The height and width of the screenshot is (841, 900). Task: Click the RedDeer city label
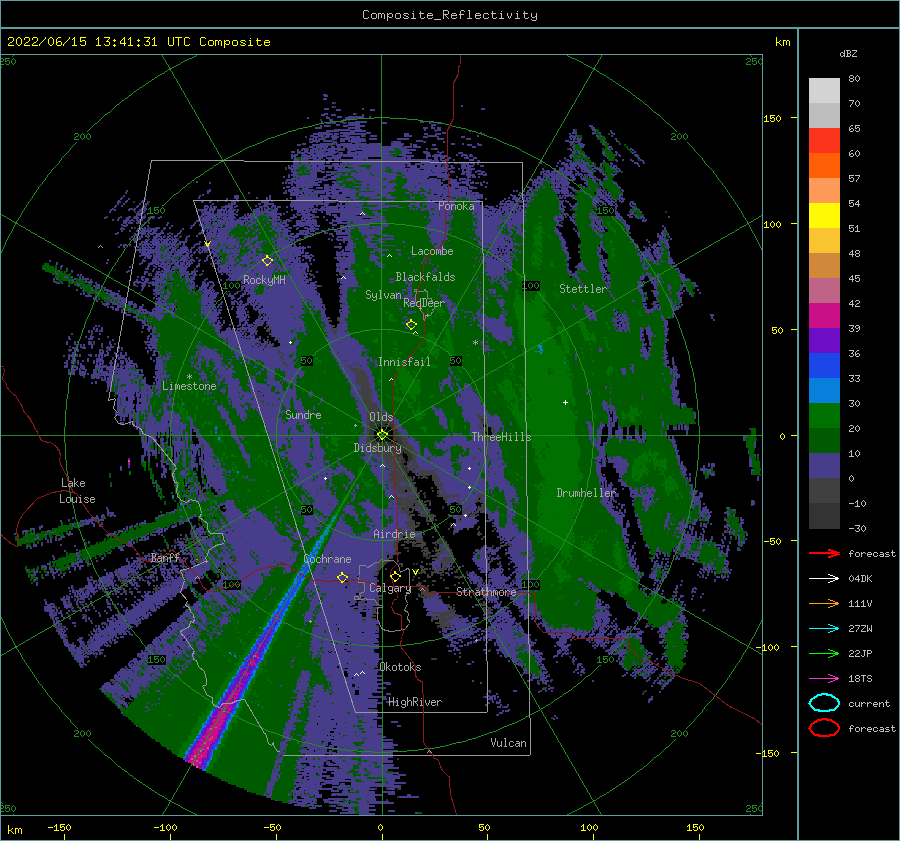pos(424,303)
